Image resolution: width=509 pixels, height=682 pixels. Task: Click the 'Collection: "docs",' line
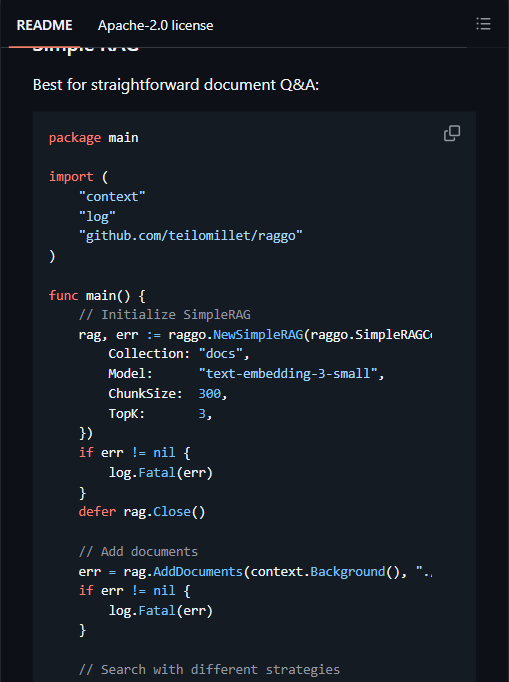[x=179, y=354]
